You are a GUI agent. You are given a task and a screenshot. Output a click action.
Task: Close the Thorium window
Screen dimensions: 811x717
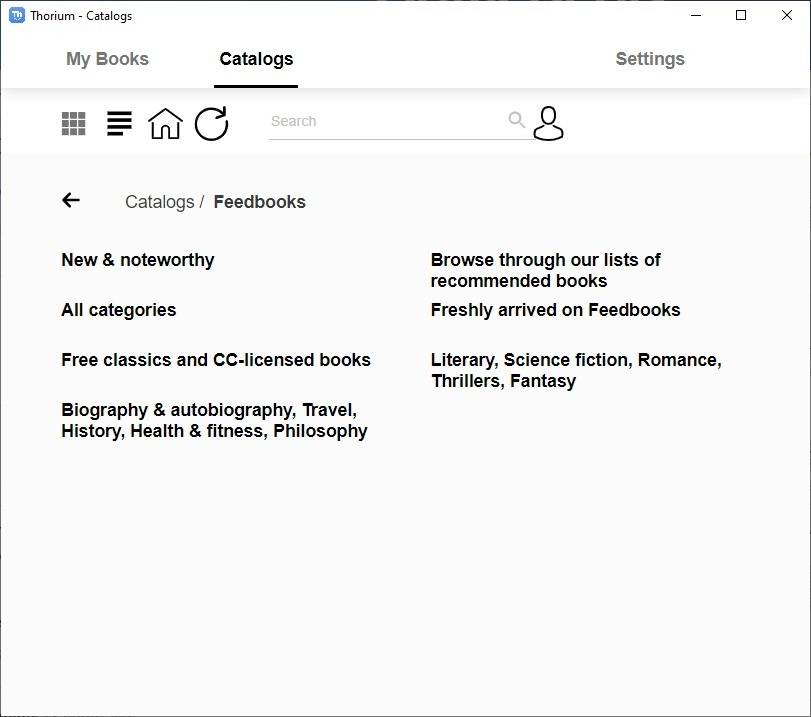pos(786,16)
